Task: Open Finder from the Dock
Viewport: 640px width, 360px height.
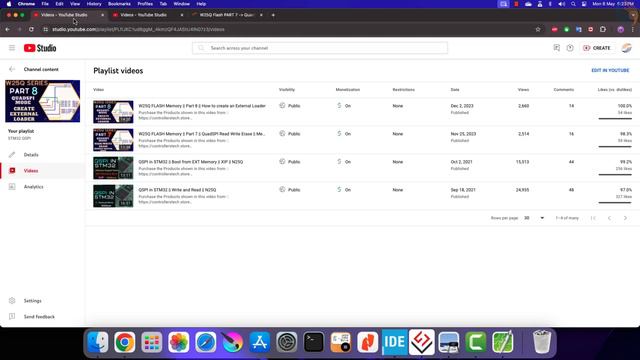Action: tap(98, 342)
